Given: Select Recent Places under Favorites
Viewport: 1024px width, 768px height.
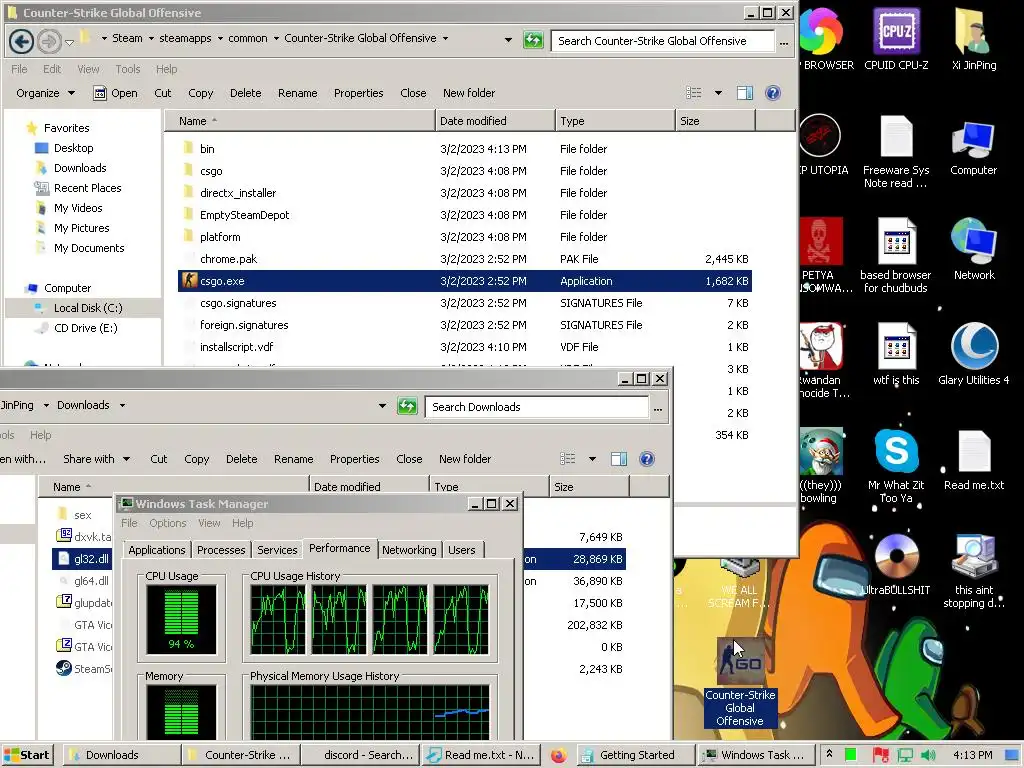Looking at the screenshot, I should click(88, 188).
